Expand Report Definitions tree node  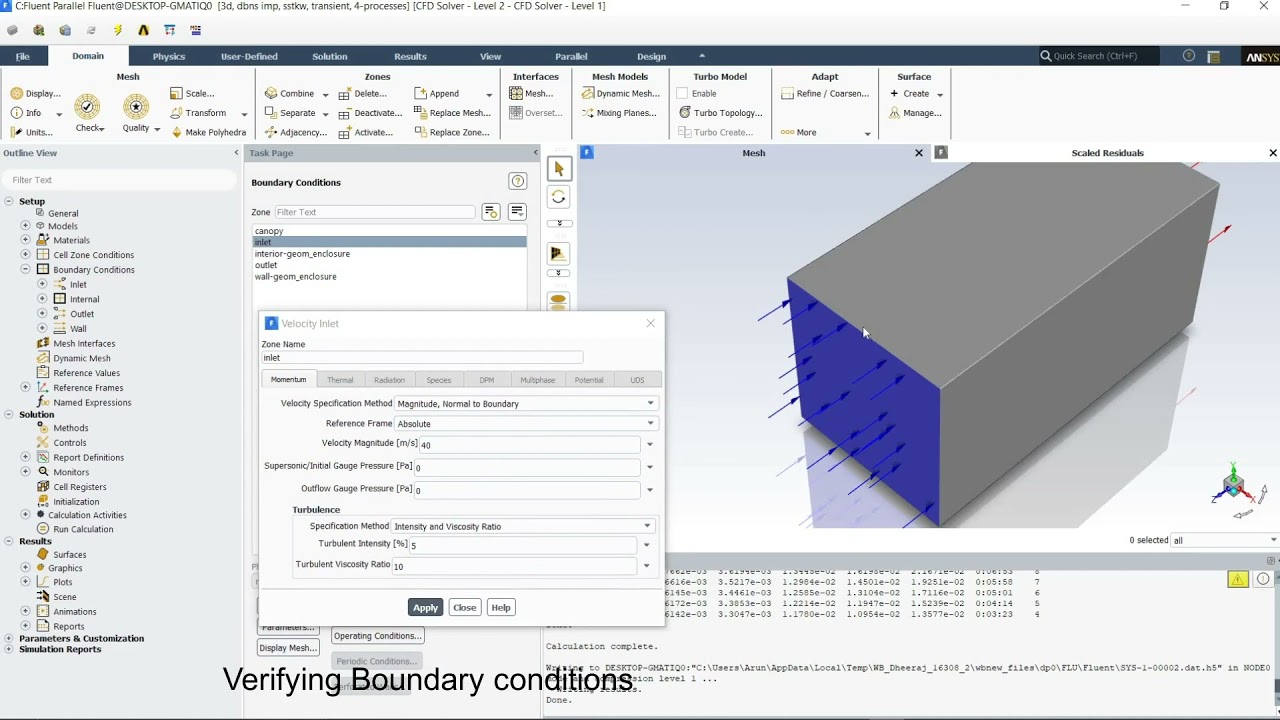(25, 457)
